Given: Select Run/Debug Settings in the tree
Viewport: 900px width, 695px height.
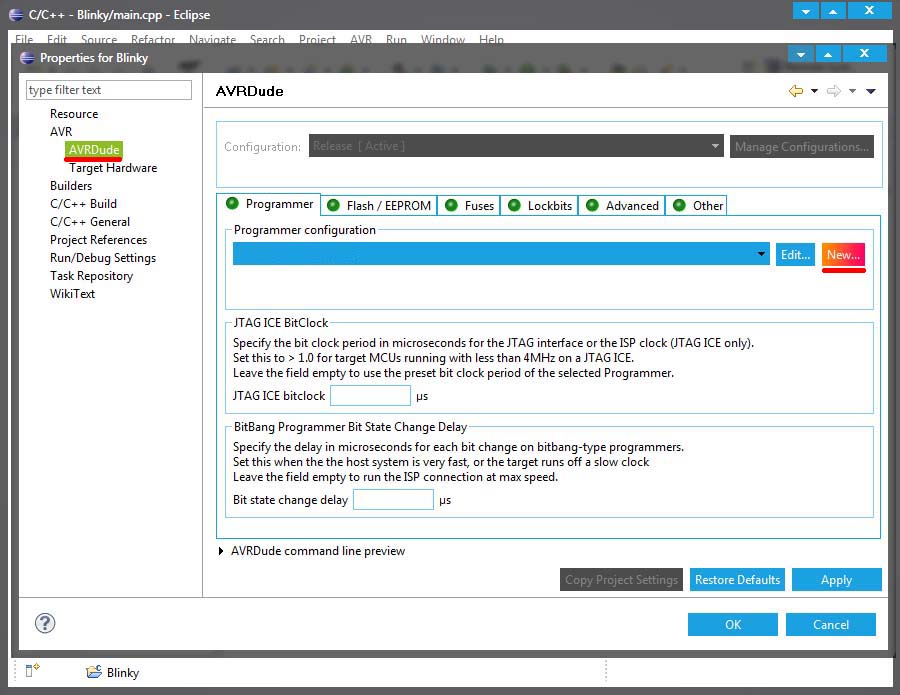Looking at the screenshot, I should pyautogui.click(x=103, y=258).
